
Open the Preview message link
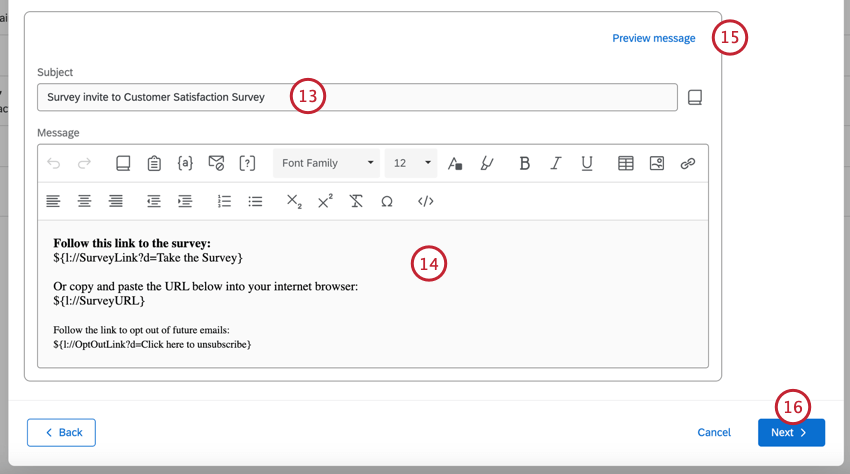point(653,38)
